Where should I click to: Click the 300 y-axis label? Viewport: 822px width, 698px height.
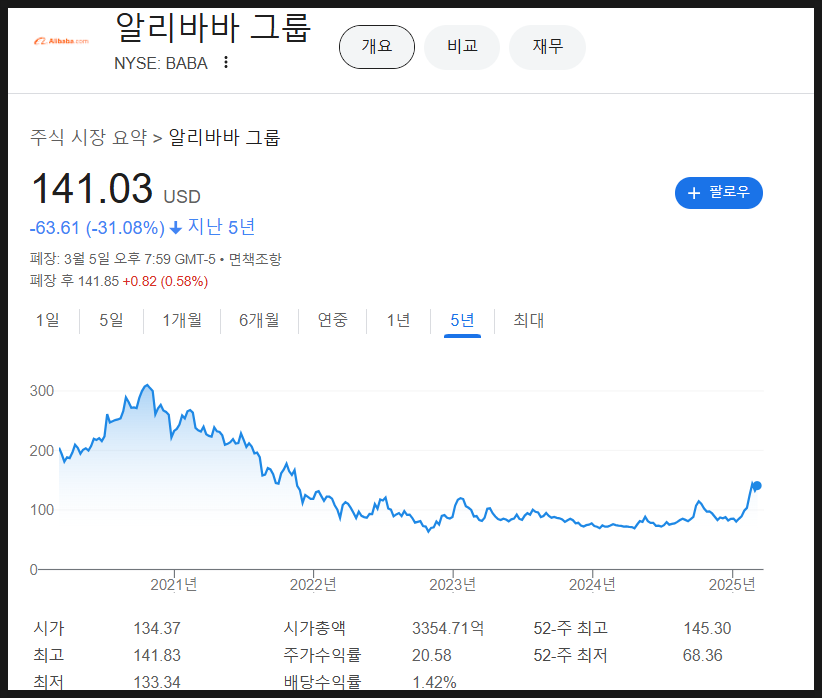tap(42, 391)
